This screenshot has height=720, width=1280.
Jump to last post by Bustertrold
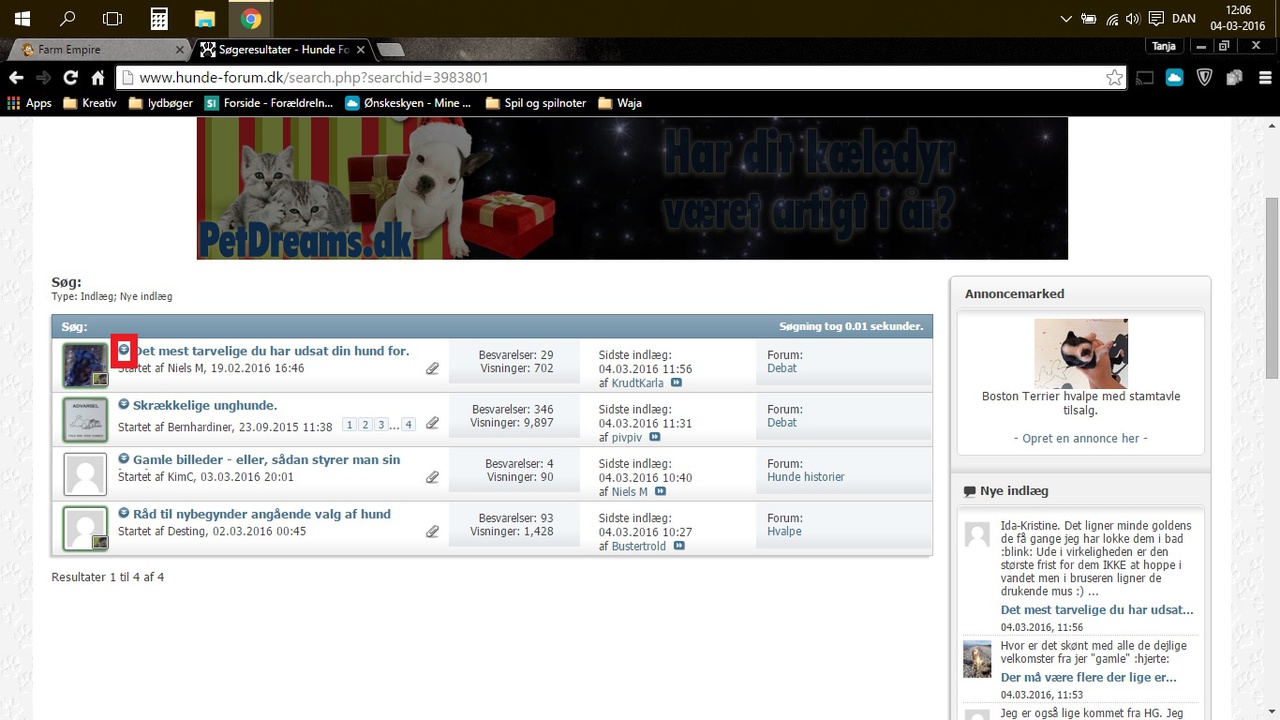tap(679, 546)
